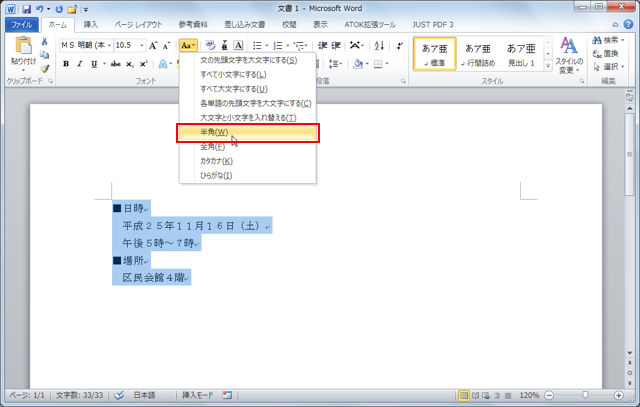
Task: Click 検索 (Find) in the editing group
Action: pos(609,40)
